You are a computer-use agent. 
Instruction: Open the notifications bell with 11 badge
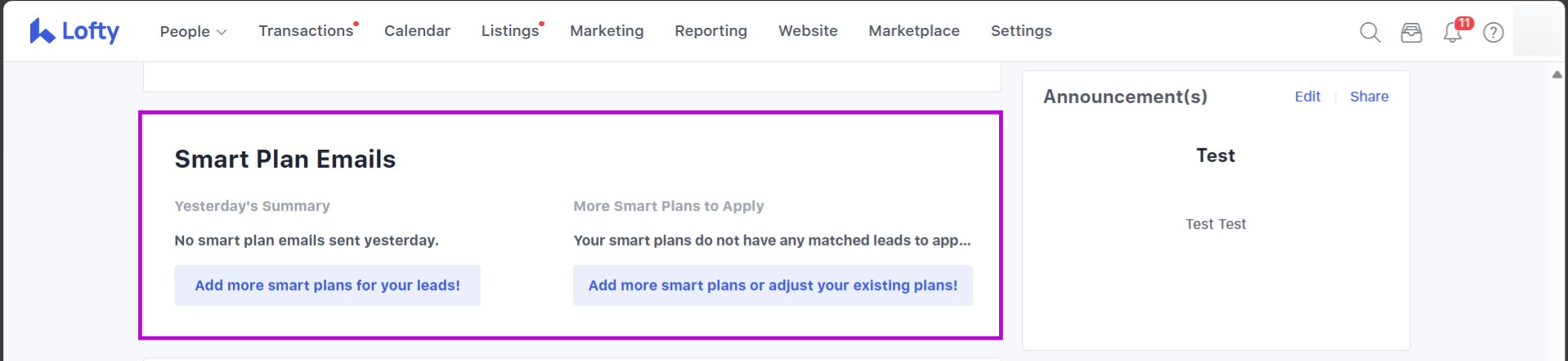tap(1454, 31)
